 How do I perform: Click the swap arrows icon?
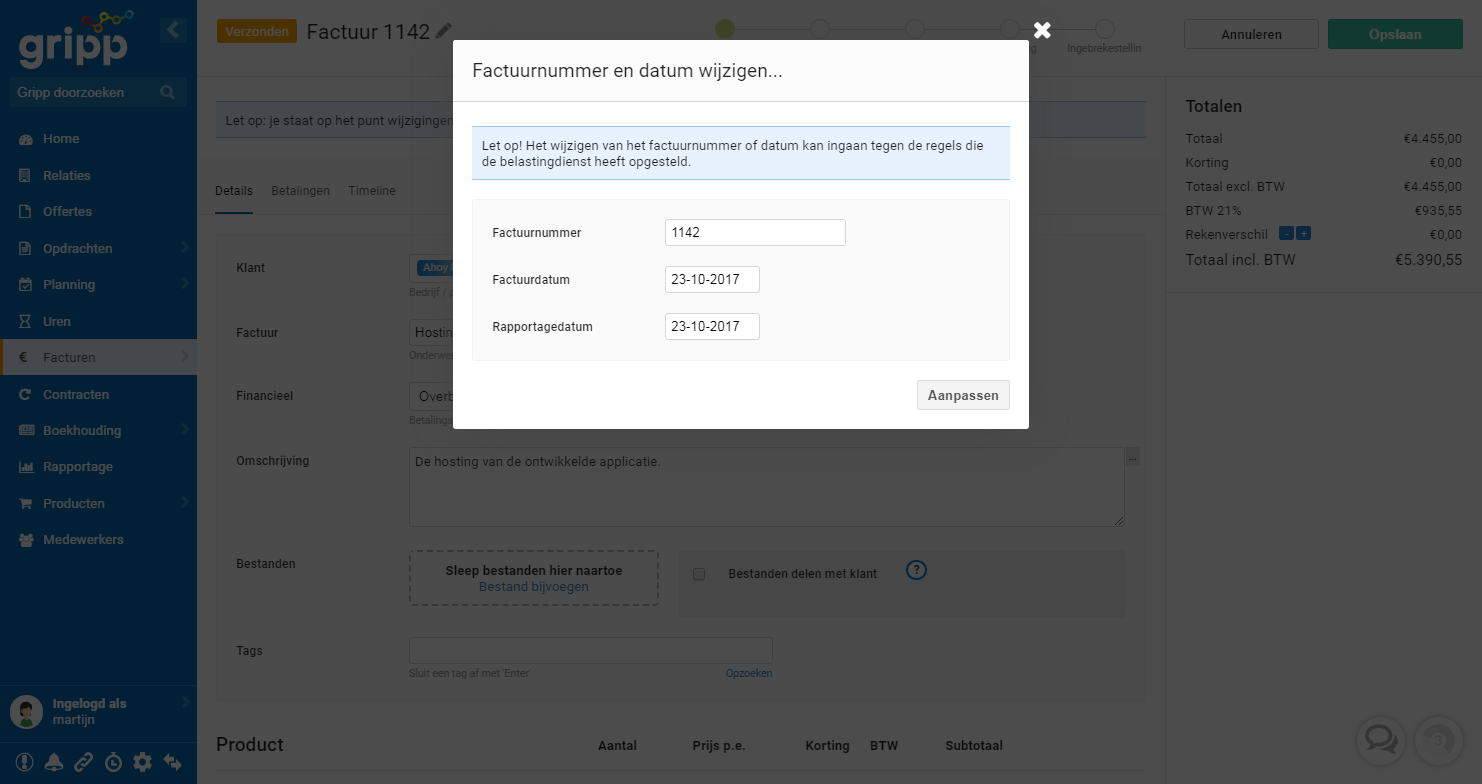pyautogui.click(x=173, y=762)
